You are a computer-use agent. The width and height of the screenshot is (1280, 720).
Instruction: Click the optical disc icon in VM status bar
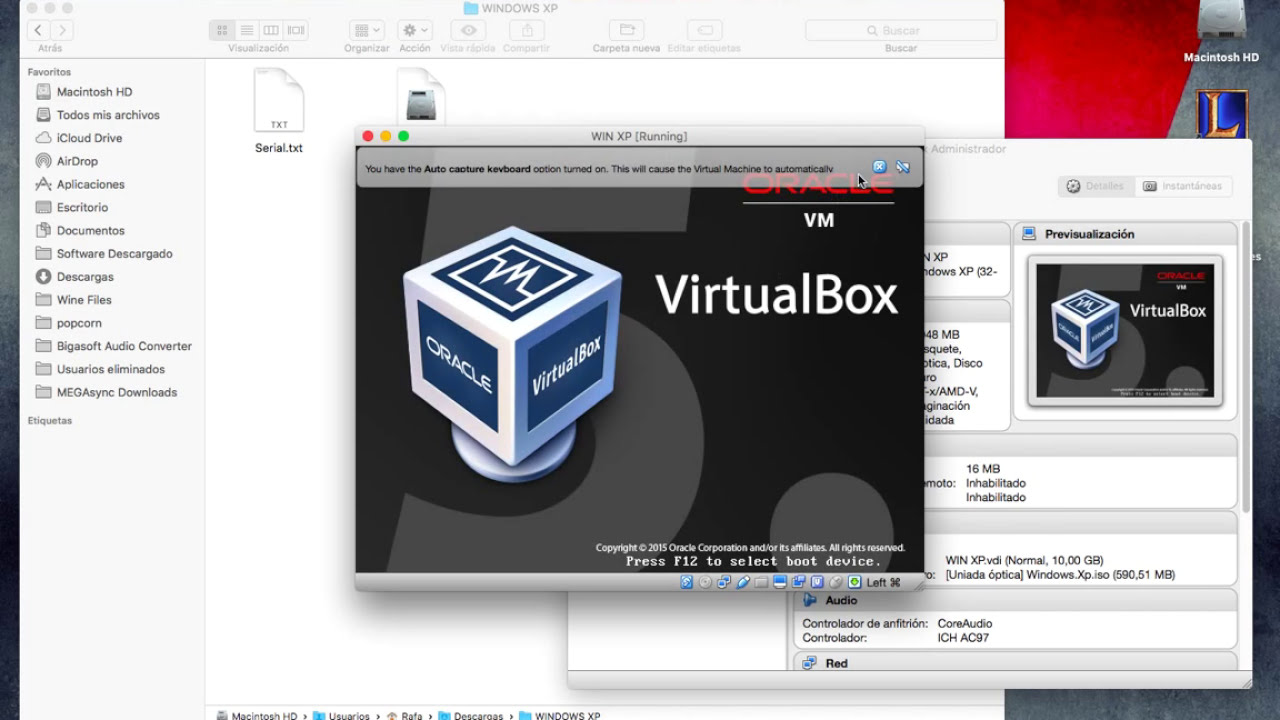(x=705, y=582)
